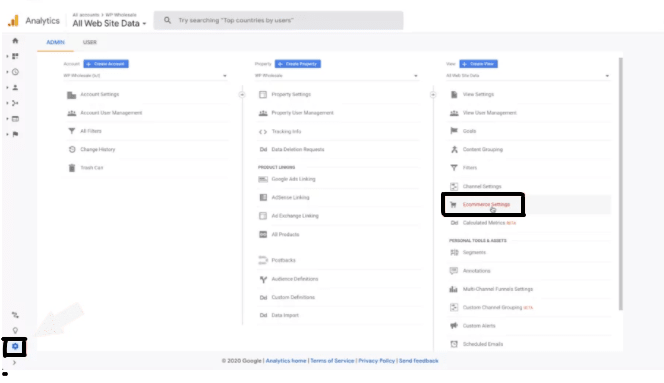
Task: Open All Products
Action: 285,235
